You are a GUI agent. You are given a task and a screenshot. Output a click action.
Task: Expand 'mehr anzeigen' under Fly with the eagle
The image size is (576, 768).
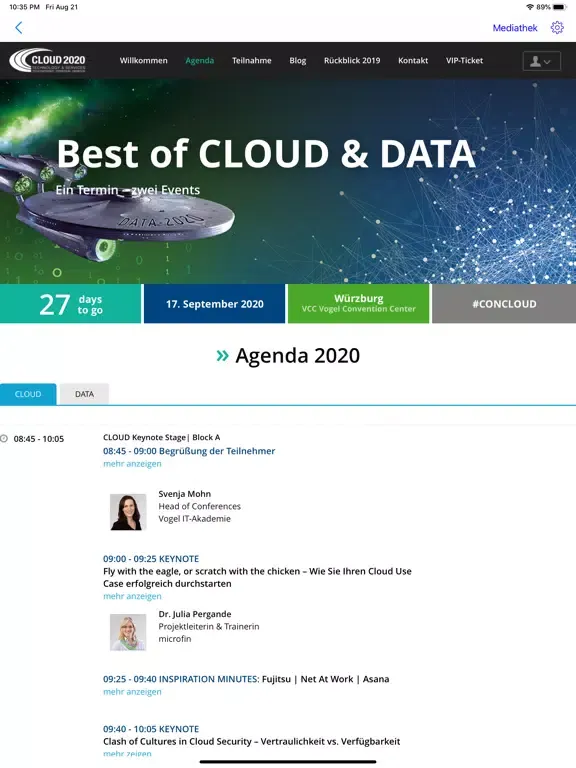[132, 596]
